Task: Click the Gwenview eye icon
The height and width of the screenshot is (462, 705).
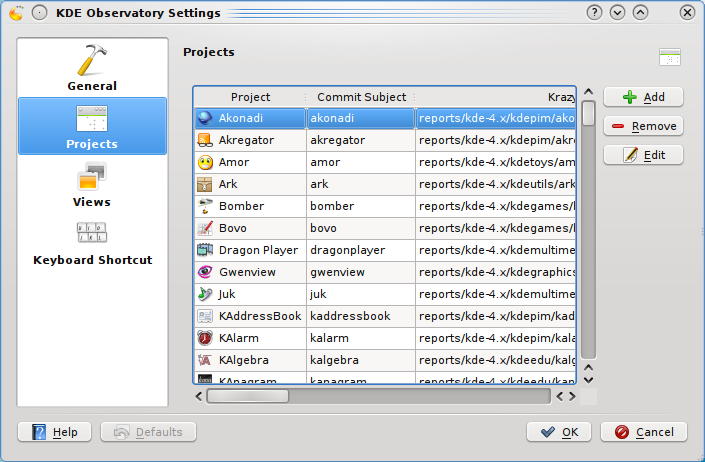Action: (205, 272)
